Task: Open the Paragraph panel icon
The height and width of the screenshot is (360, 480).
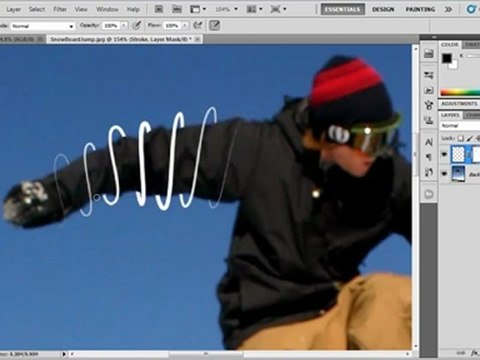Action: (x=429, y=157)
